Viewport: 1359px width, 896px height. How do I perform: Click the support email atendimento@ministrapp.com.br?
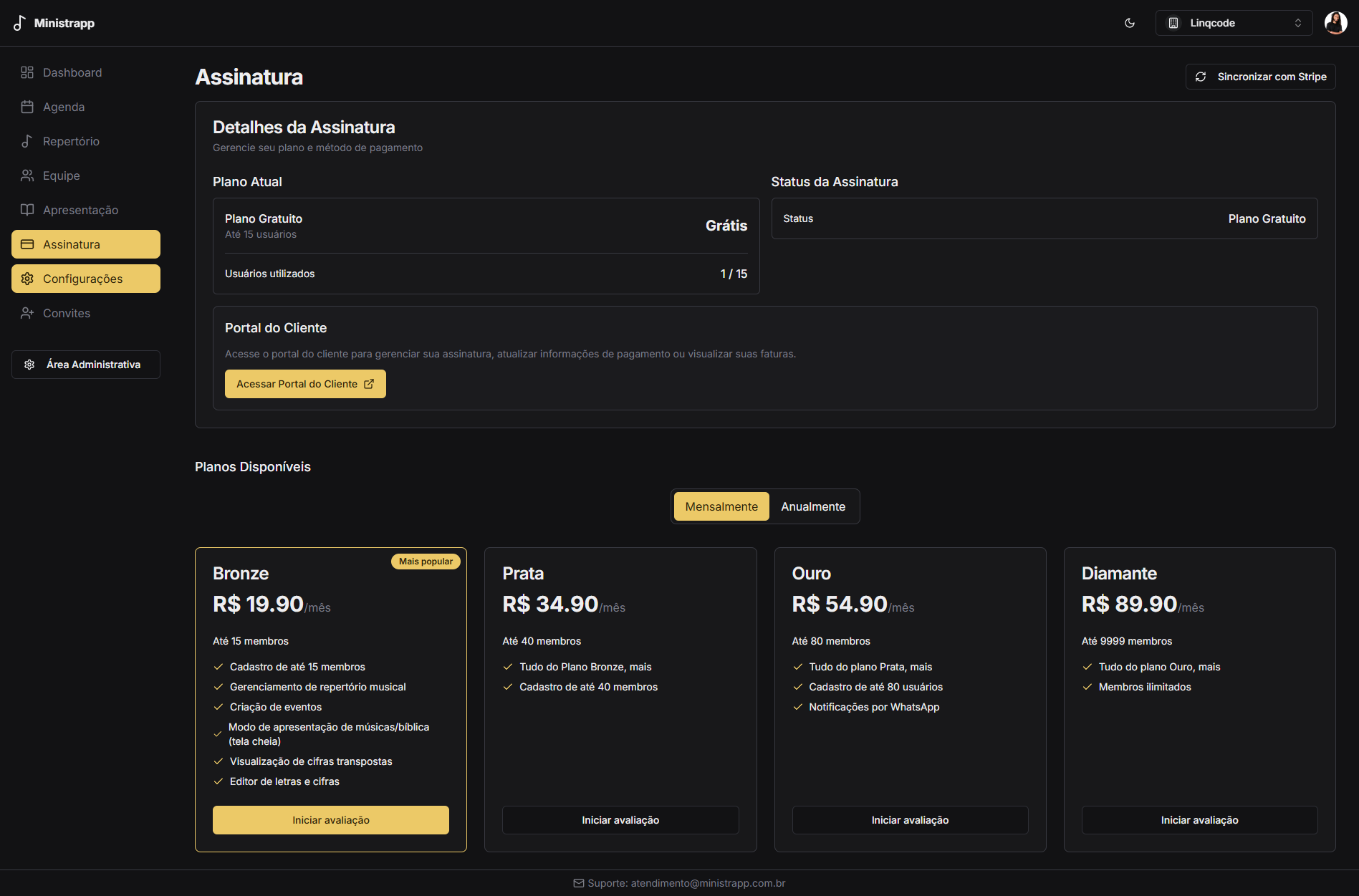[x=708, y=883]
